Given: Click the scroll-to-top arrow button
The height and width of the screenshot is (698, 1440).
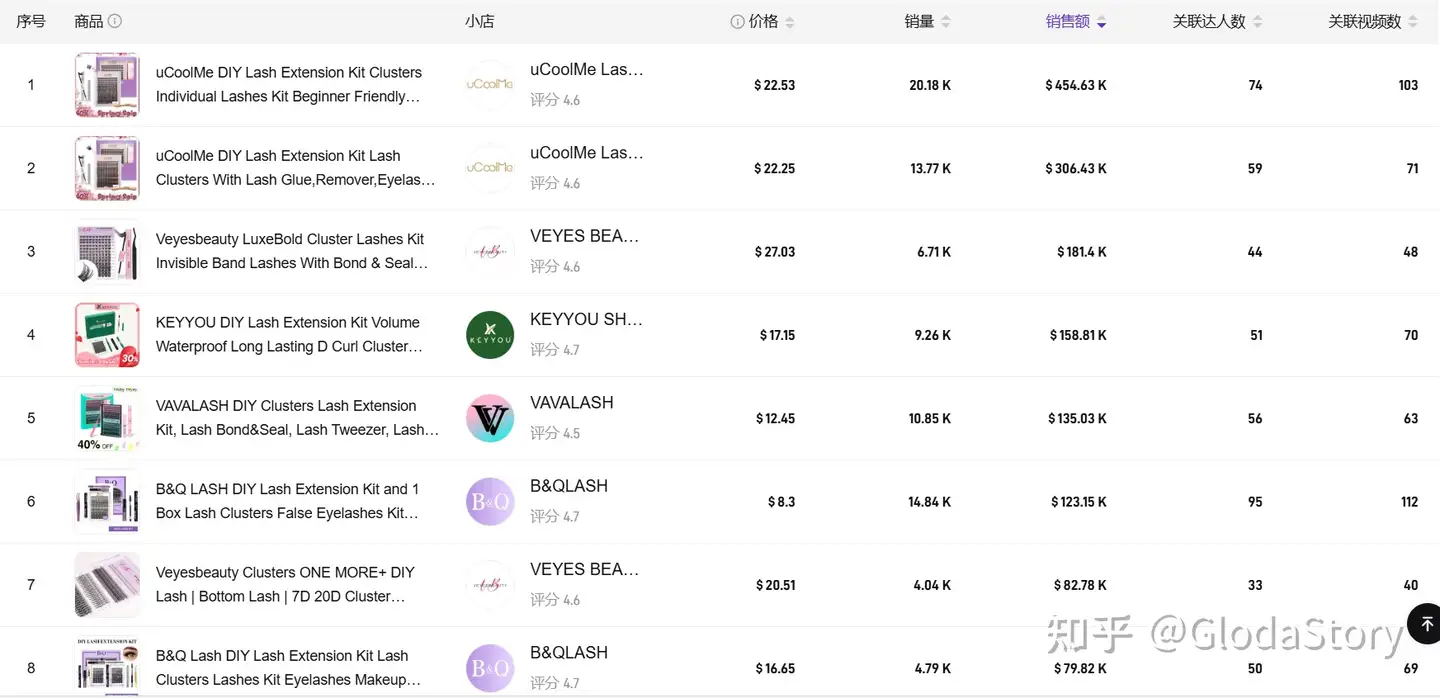Looking at the screenshot, I should (1425, 623).
